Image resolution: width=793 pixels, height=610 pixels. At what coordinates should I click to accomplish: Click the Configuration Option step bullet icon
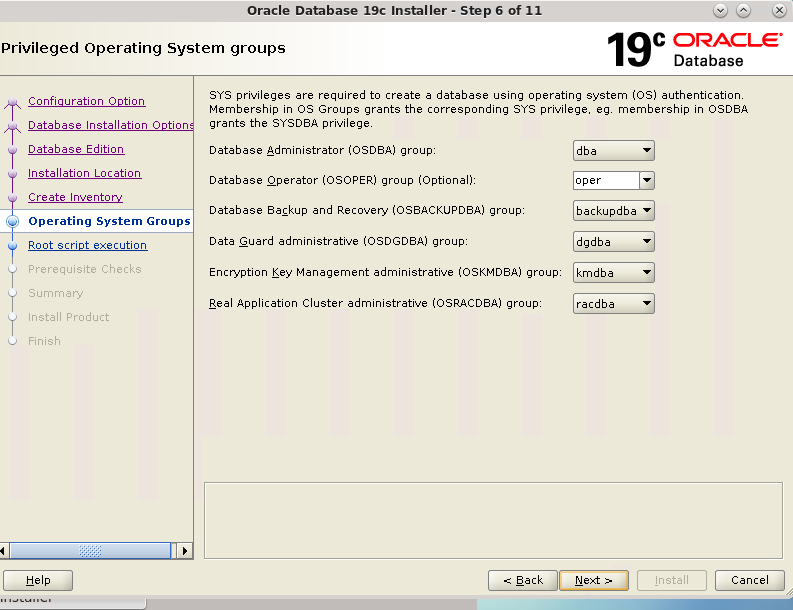pyautogui.click(x=13, y=102)
